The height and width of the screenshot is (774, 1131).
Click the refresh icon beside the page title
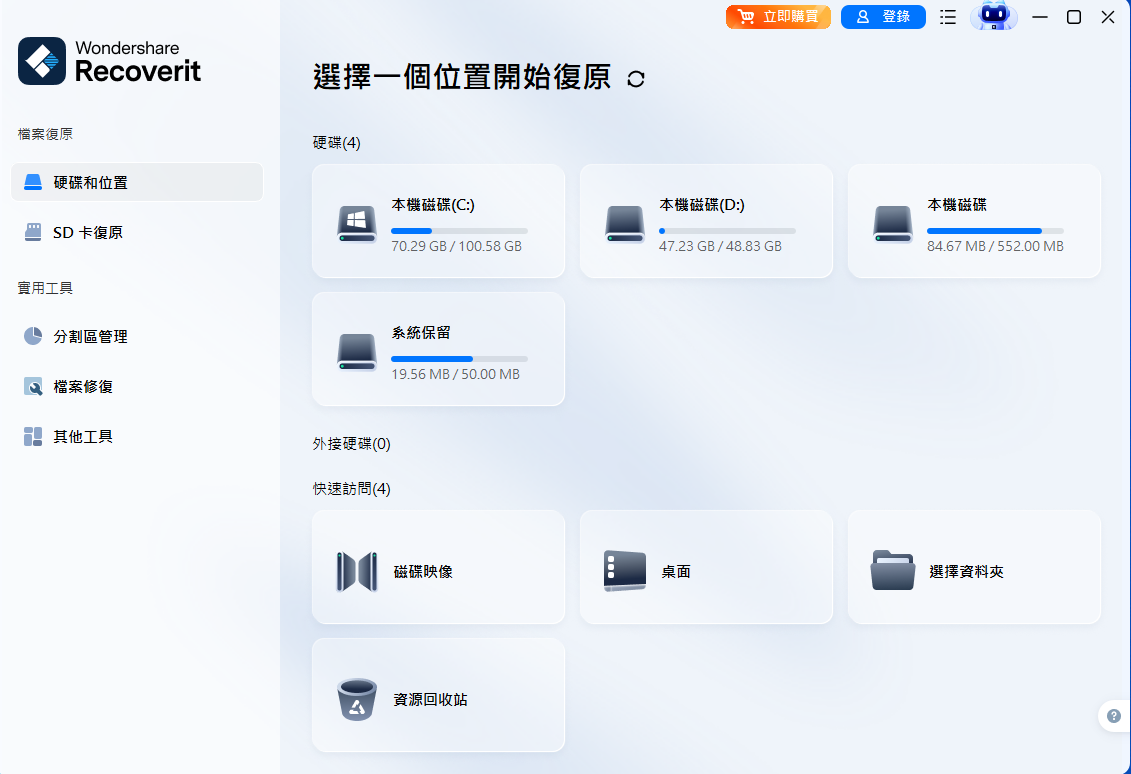coord(636,79)
